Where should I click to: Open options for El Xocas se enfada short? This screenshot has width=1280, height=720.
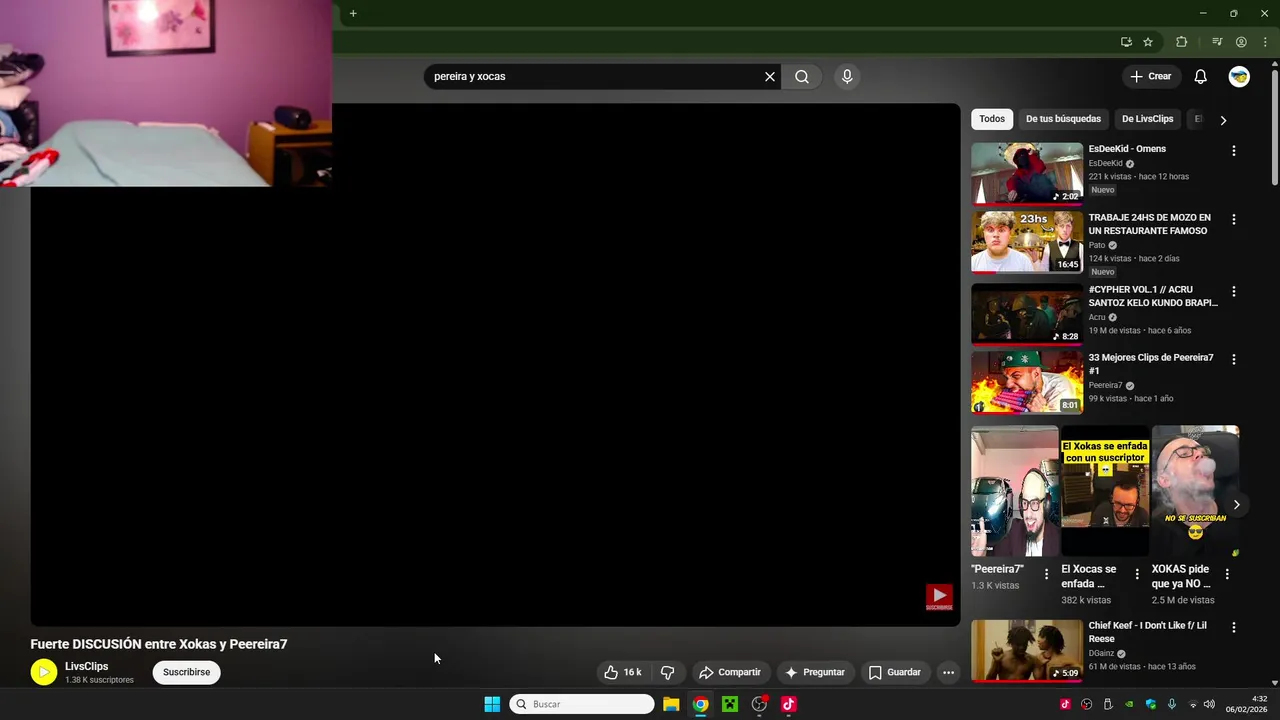click(x=1137, y=574)
